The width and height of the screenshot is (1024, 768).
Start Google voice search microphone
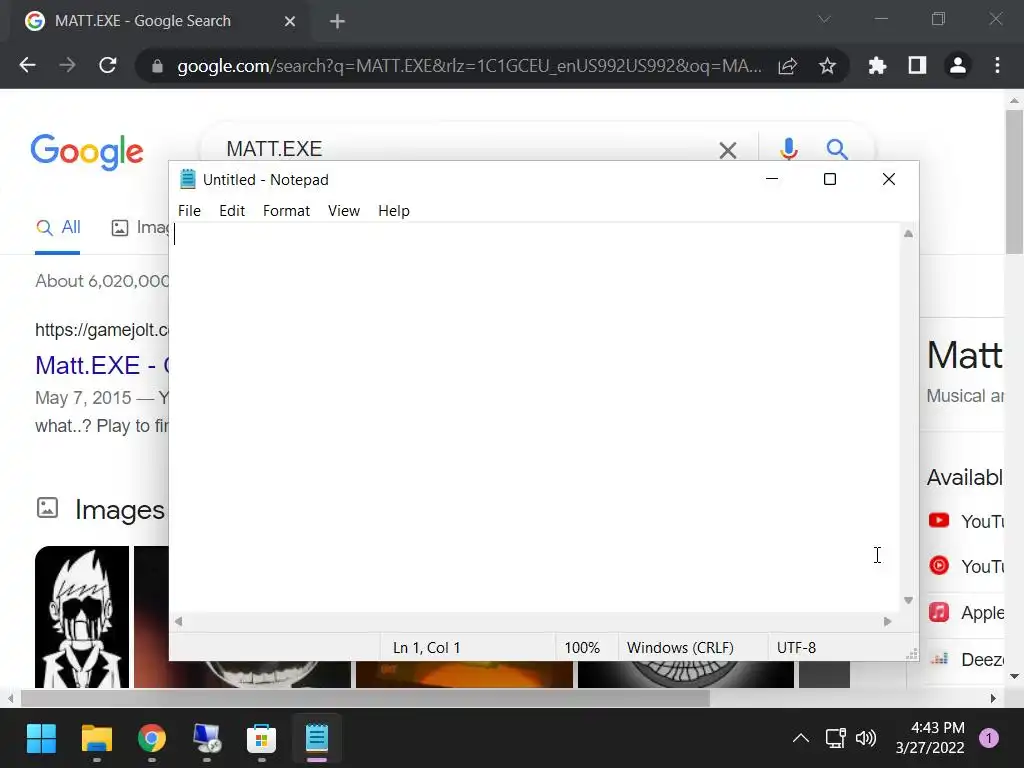(788, 150)
